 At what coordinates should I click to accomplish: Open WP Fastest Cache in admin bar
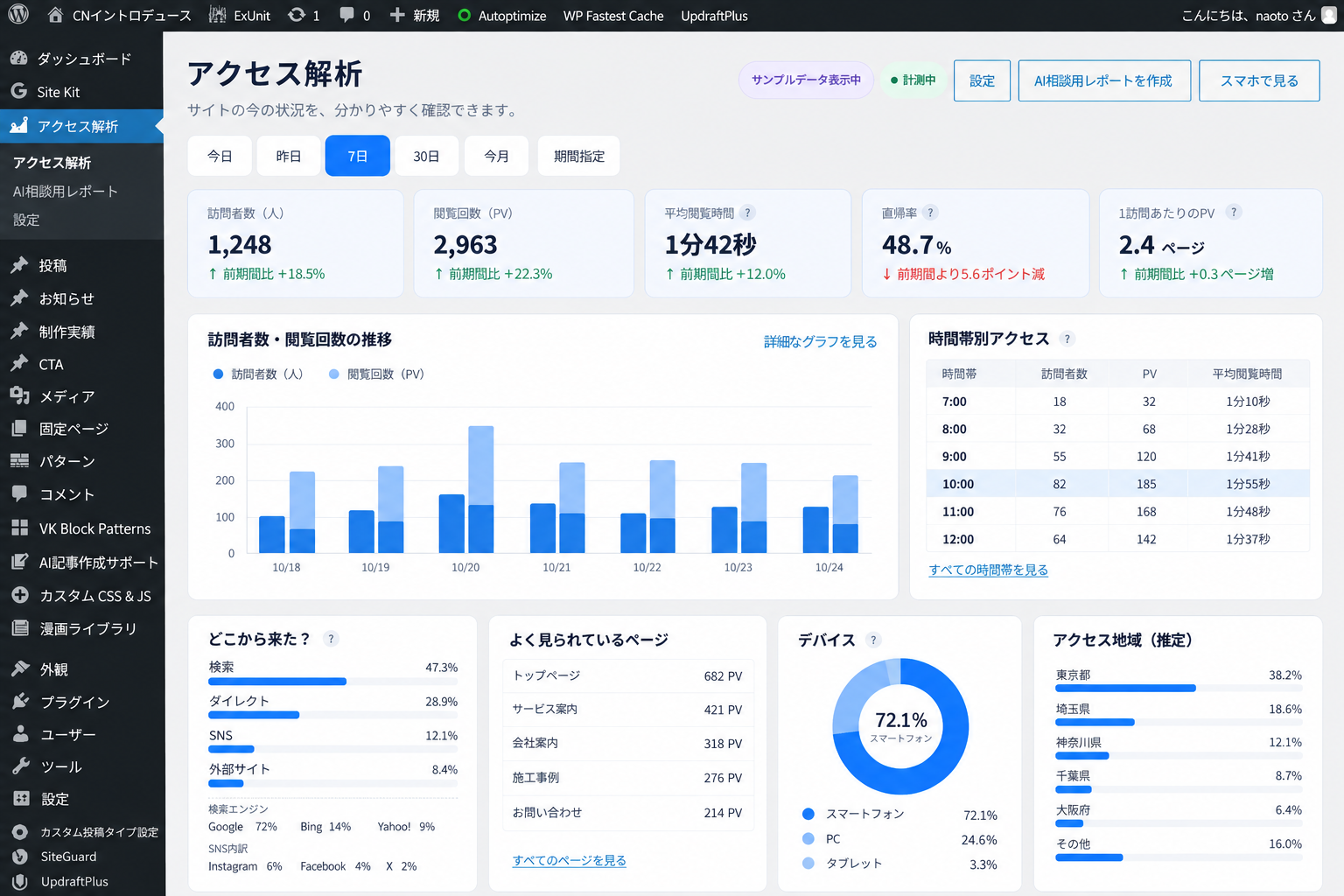613,15
